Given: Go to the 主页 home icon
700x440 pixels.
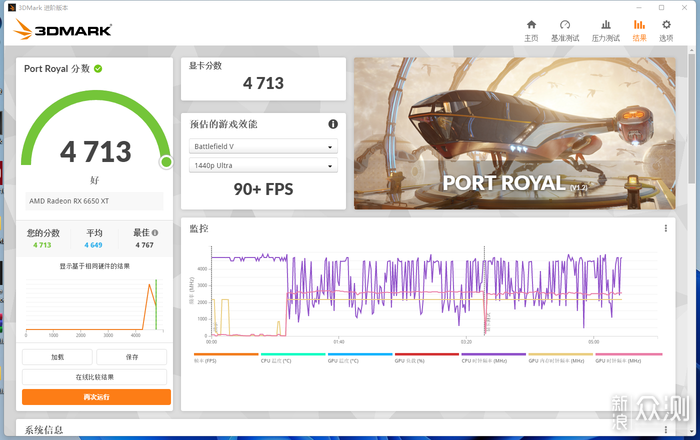Looking at the screenshot, I should click(x=531, y=30).
